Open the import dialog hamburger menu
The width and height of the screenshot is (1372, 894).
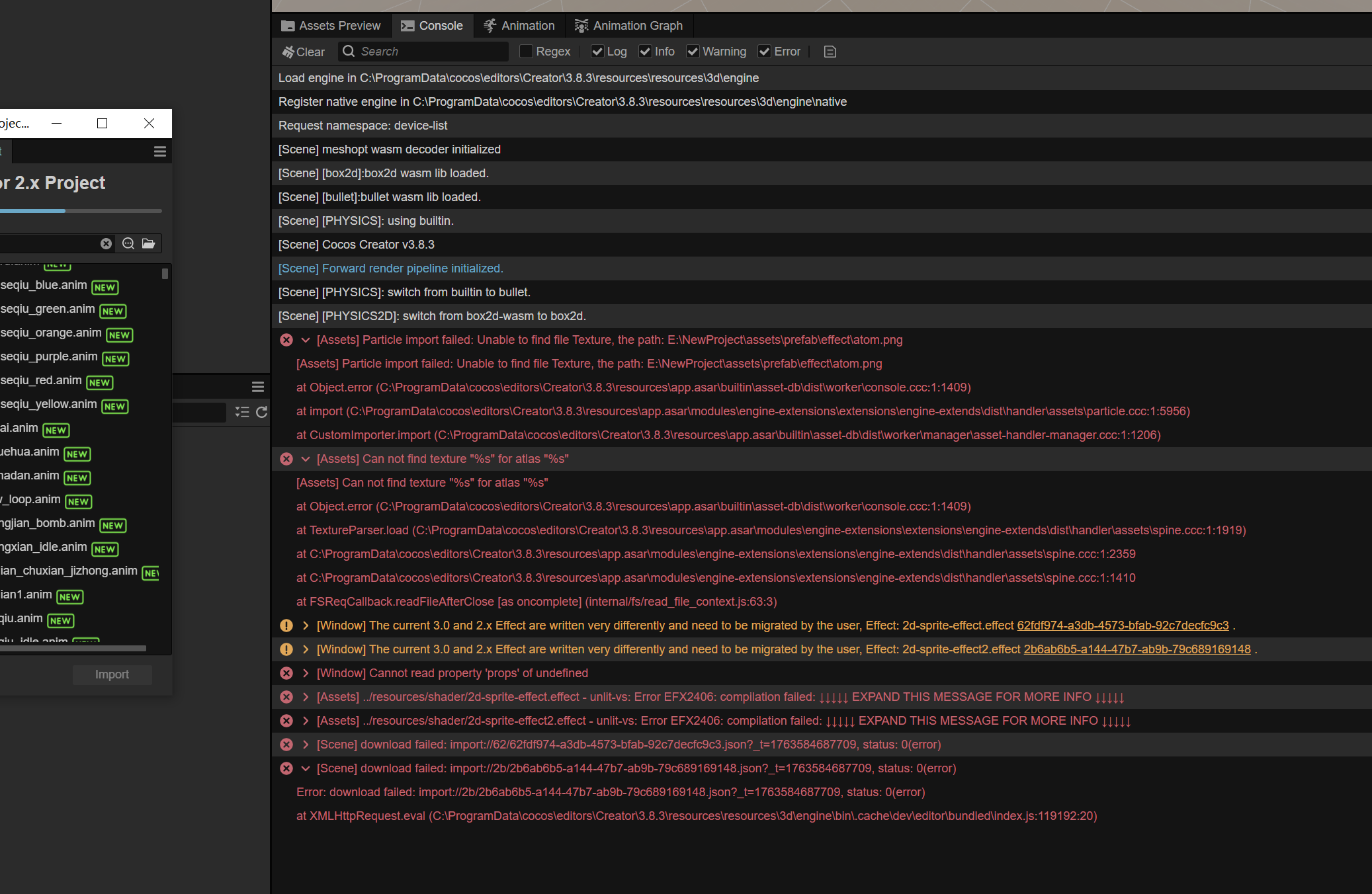coord(159,151)
